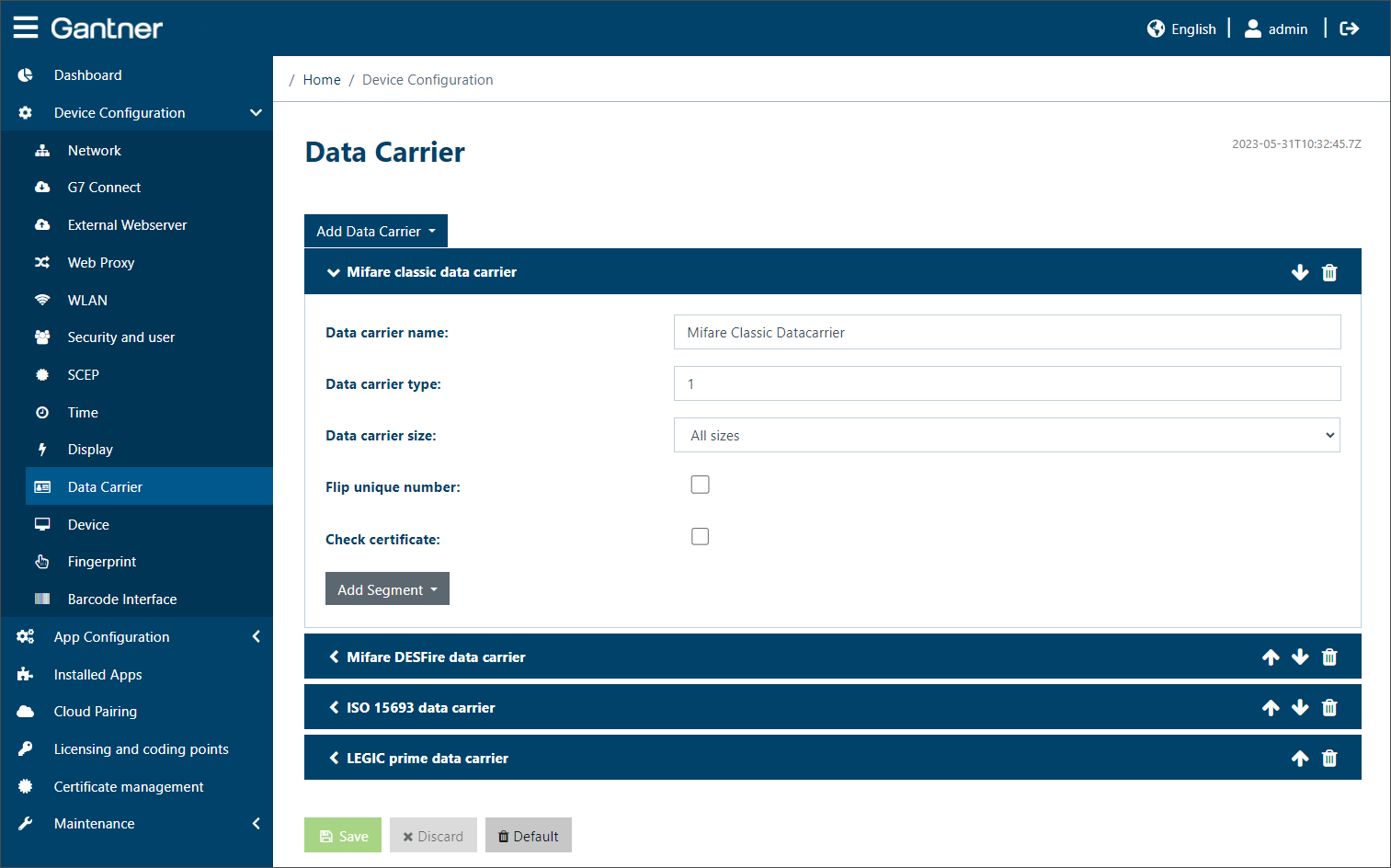This screenshot has width=1391, height=868.
Task: Move Mifare classic data carrier down
Action: (1300, 272)
